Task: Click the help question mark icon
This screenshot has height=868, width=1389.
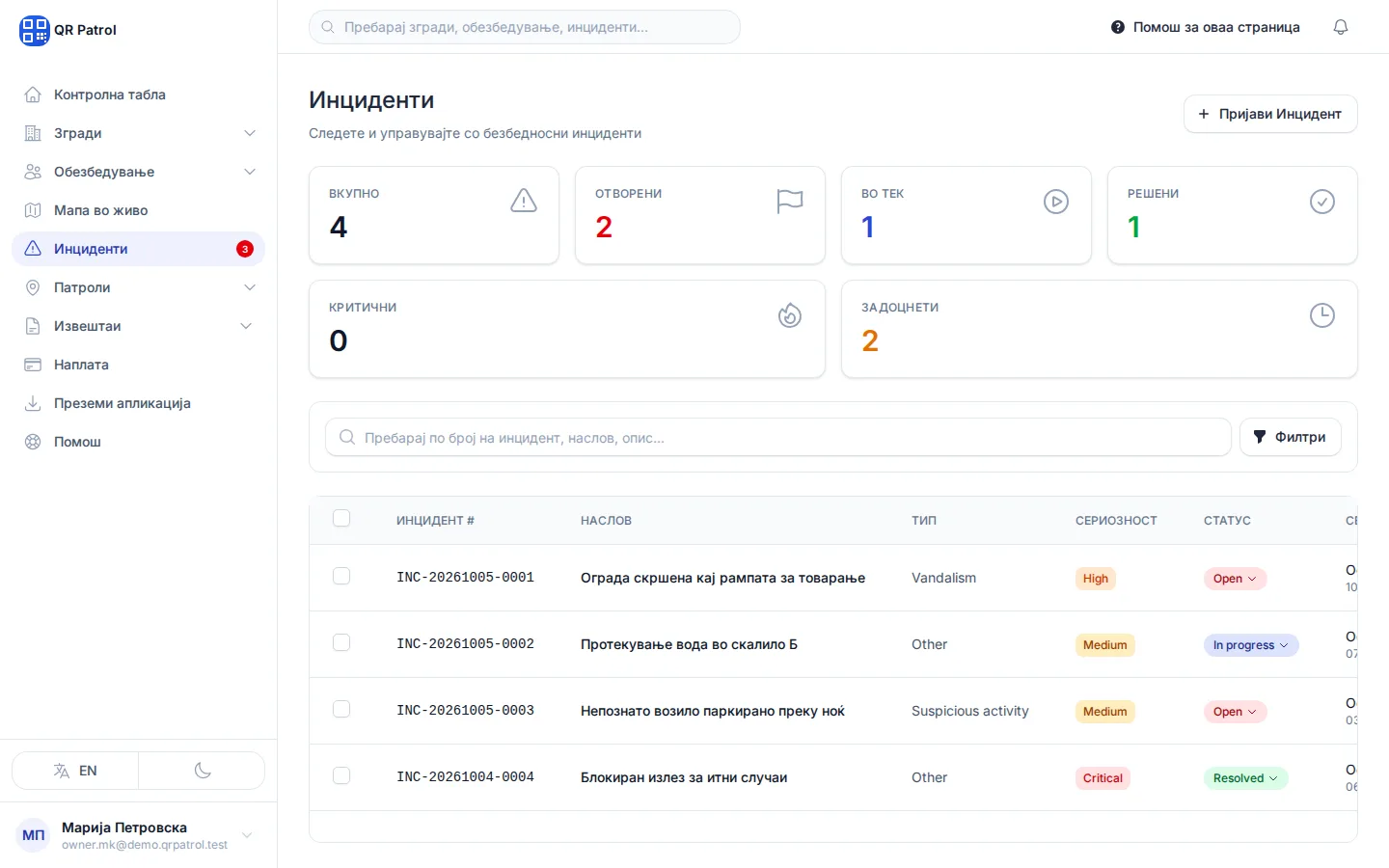Action: 1118,27
